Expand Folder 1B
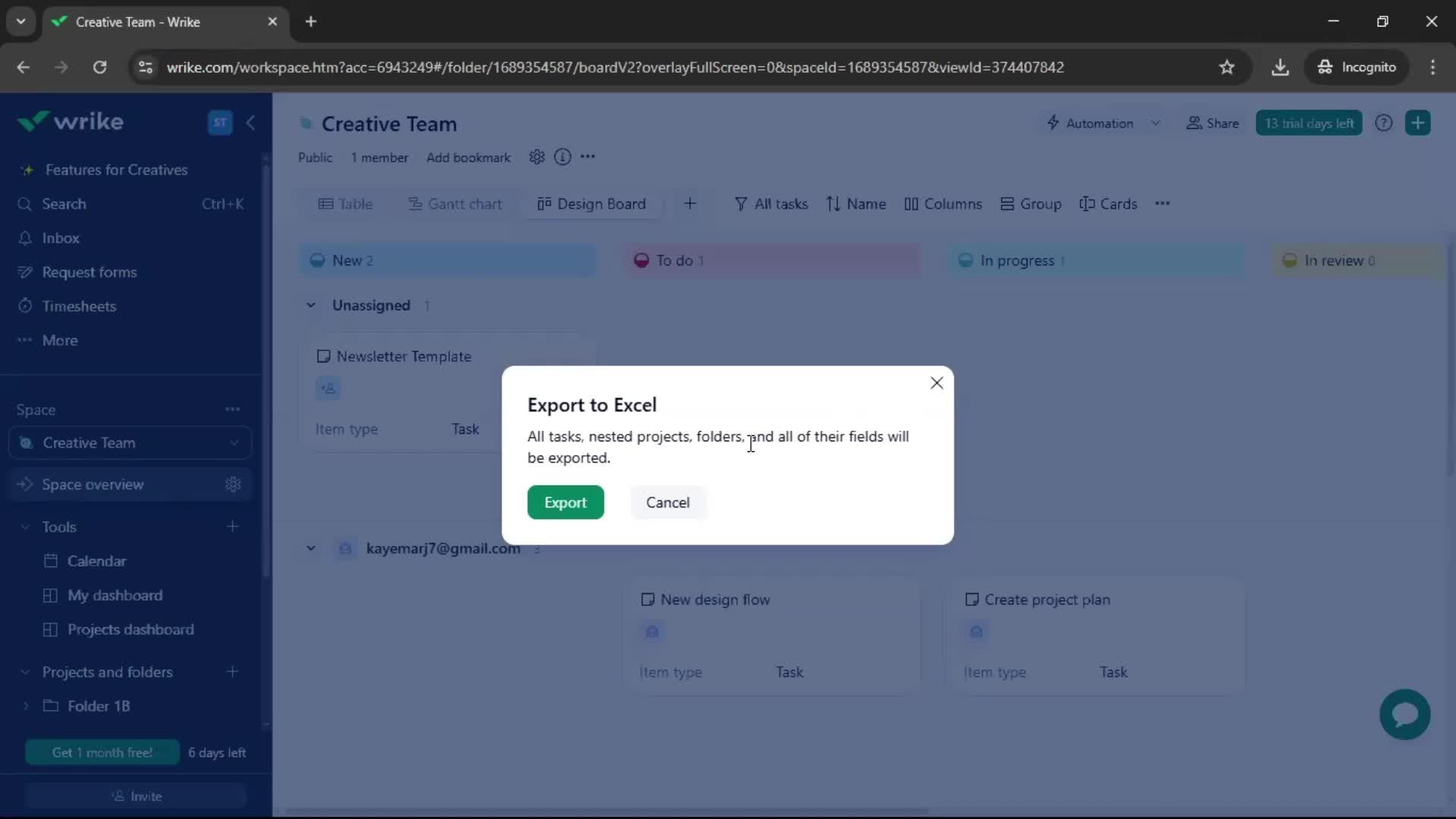Viewport: 1456px width, 819px height. [26, 706]
